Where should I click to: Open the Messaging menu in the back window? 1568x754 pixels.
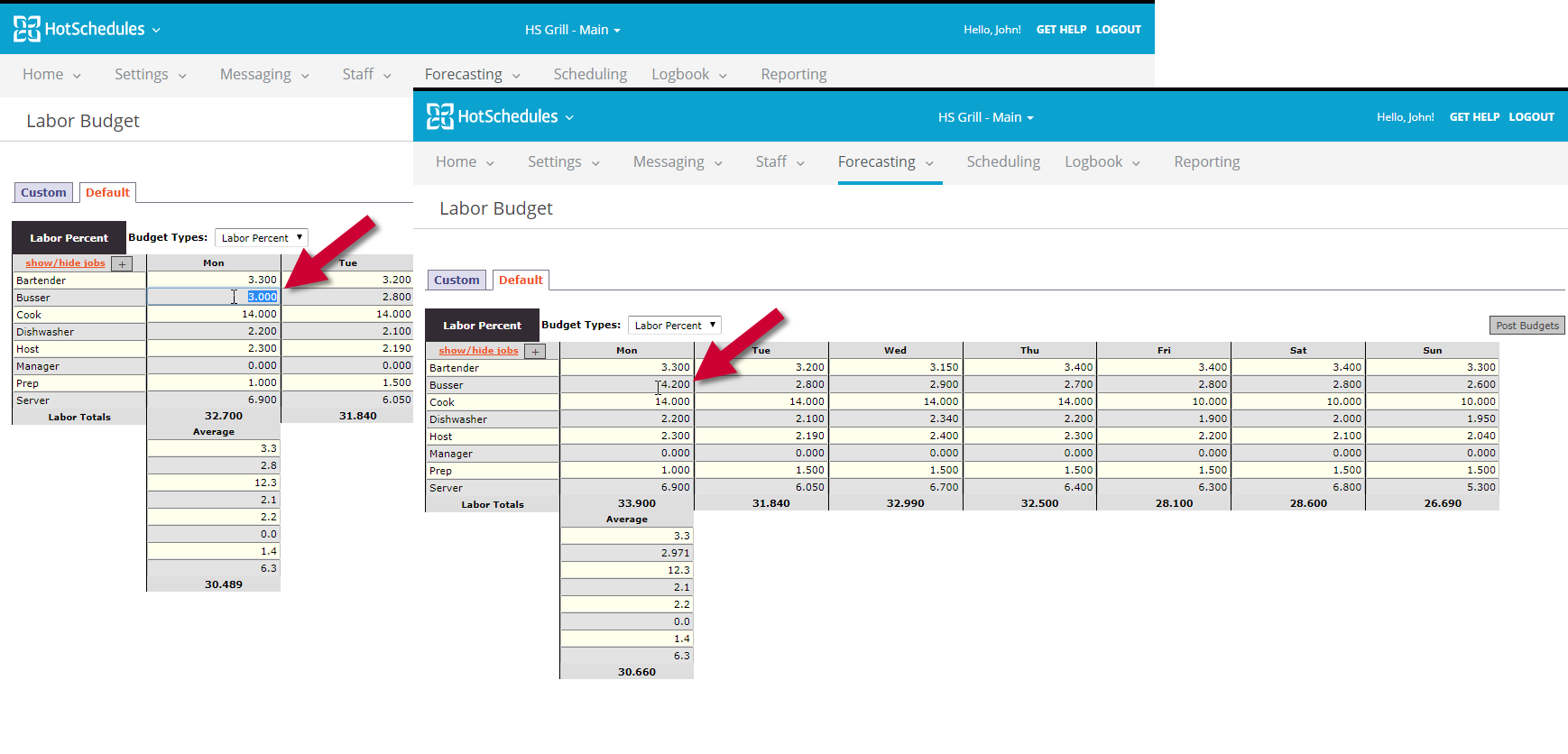265,75
